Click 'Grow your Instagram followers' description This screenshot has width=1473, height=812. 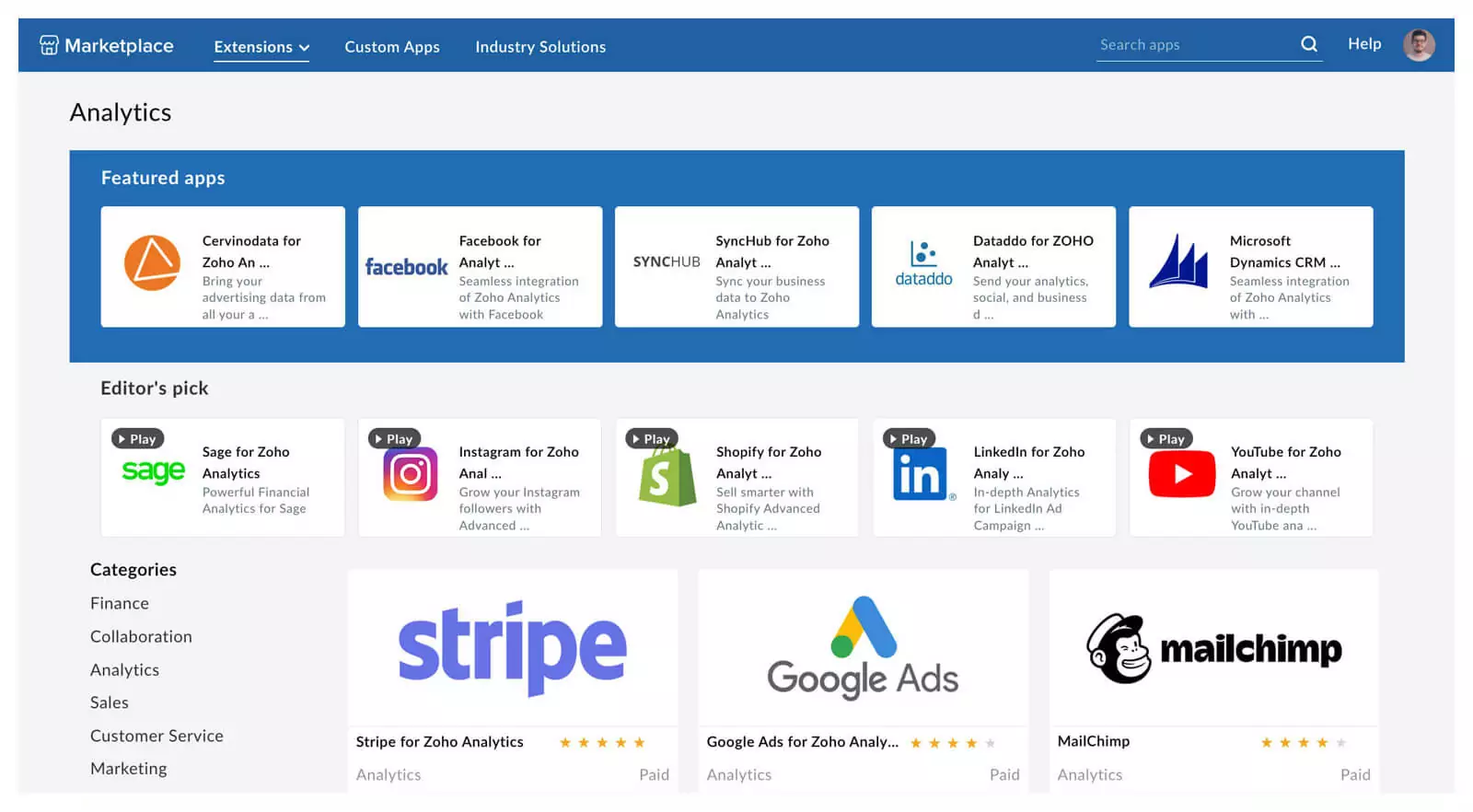[x=519, y=509]
